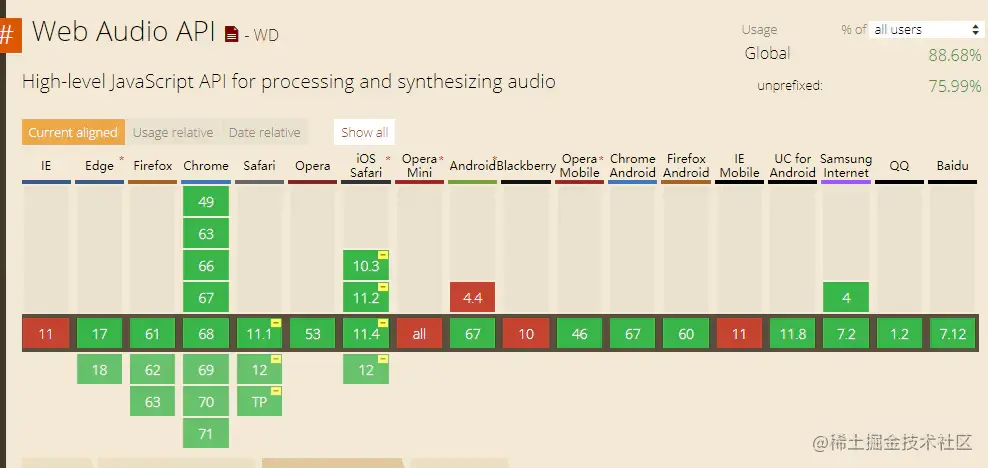Click the IE Mobile column header
Viewport: 988px width, 468px height.
(x=739, y=166)
